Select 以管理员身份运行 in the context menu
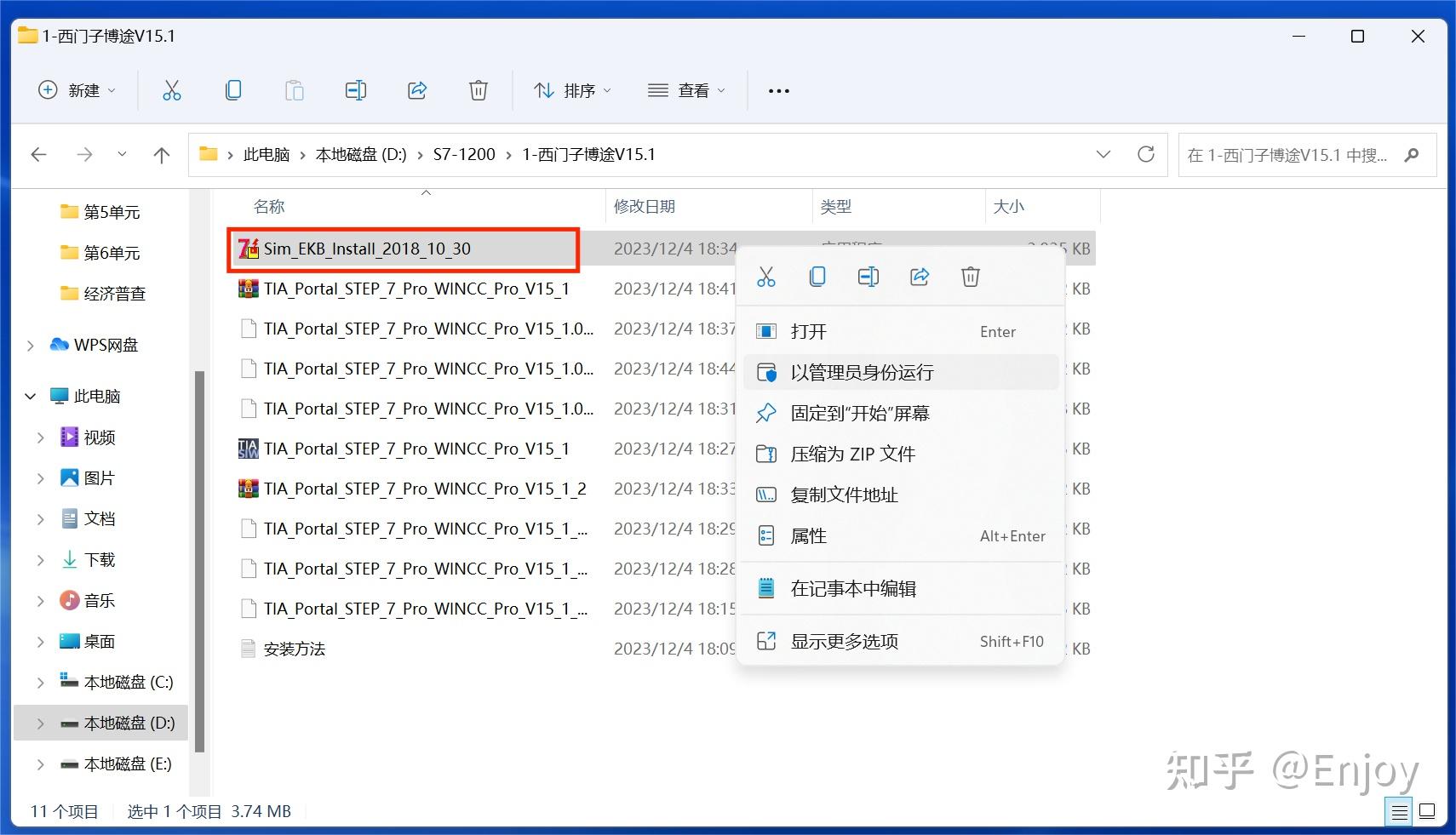The height and width of the screenshot is (835, 1456). pyautogui.click(x=863, y=372)
